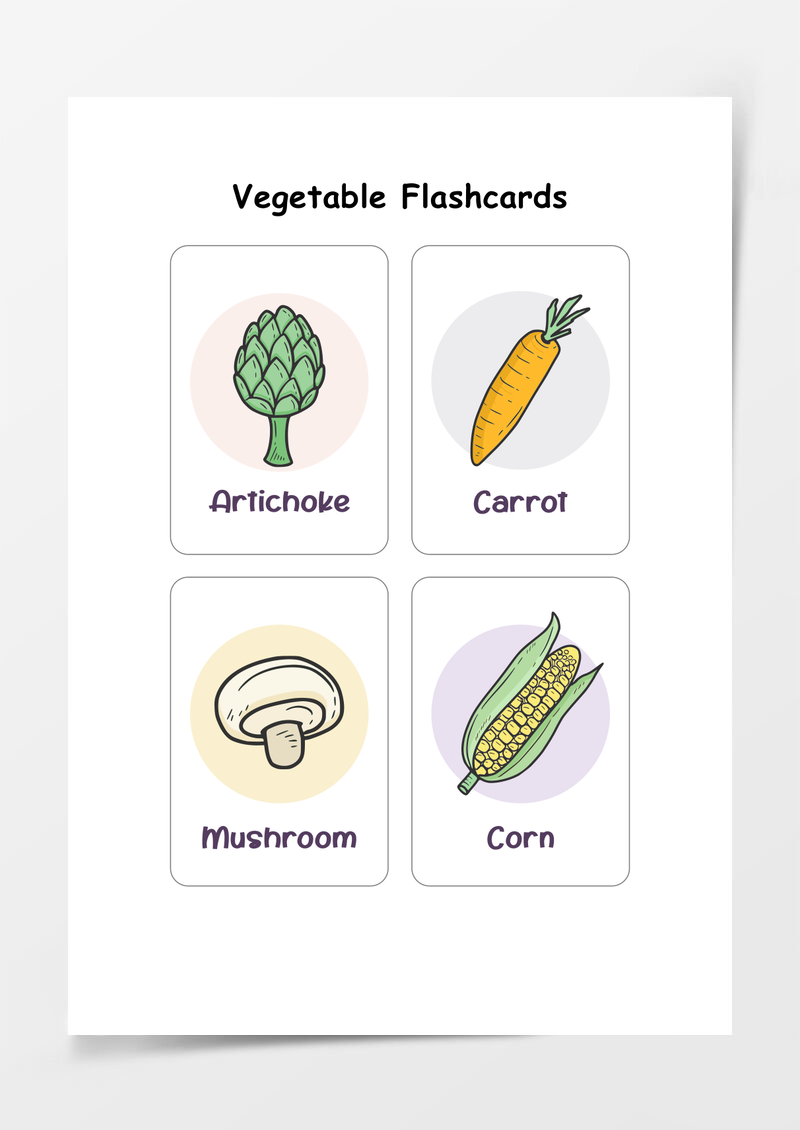The height and width of the screenshot is (1130, 800).
Task: Click the artichoke stem
Action: pos(278,440)
